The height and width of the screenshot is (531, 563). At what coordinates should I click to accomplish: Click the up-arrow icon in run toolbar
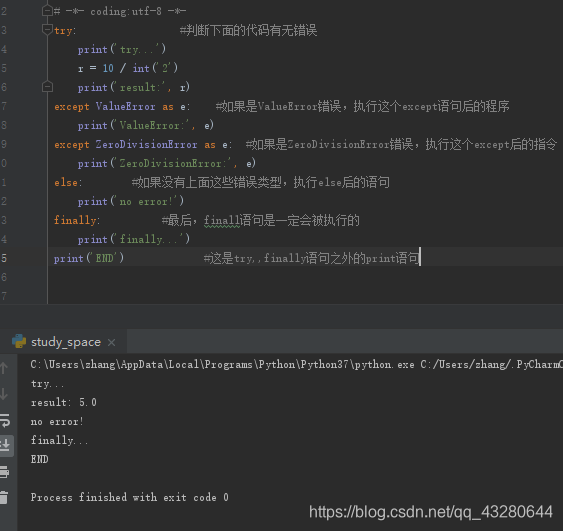click(4, 368)
